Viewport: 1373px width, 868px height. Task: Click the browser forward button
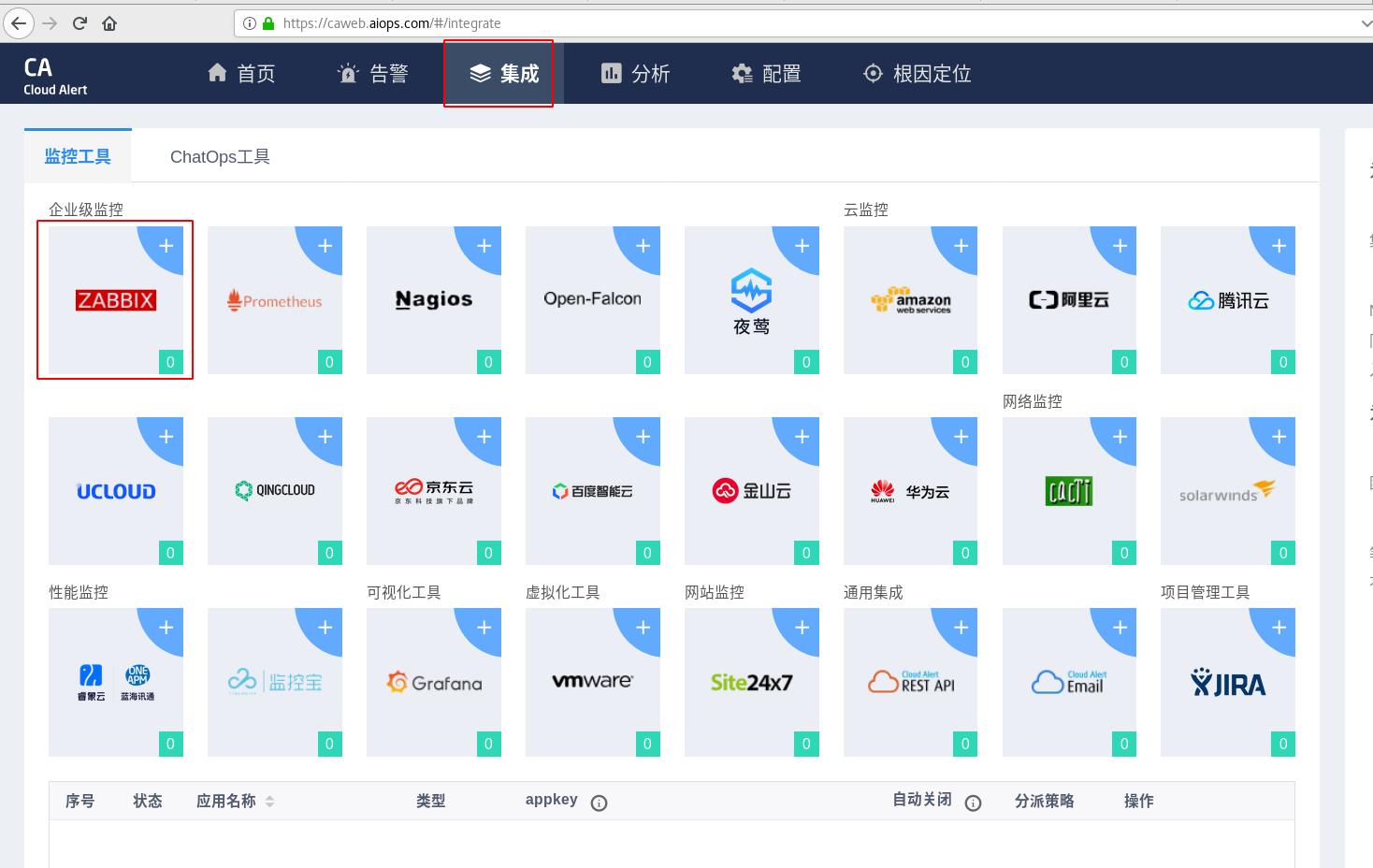(50, 23)
